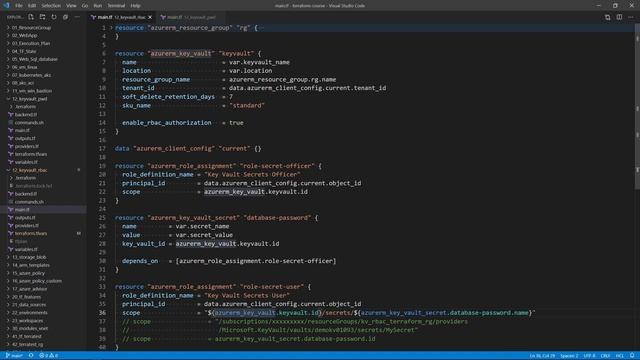Viewport: 640px width, 360px height.
Task: Open outputs.tf in 12_keyvault_pwd folder
Action: tap(25, 138)
